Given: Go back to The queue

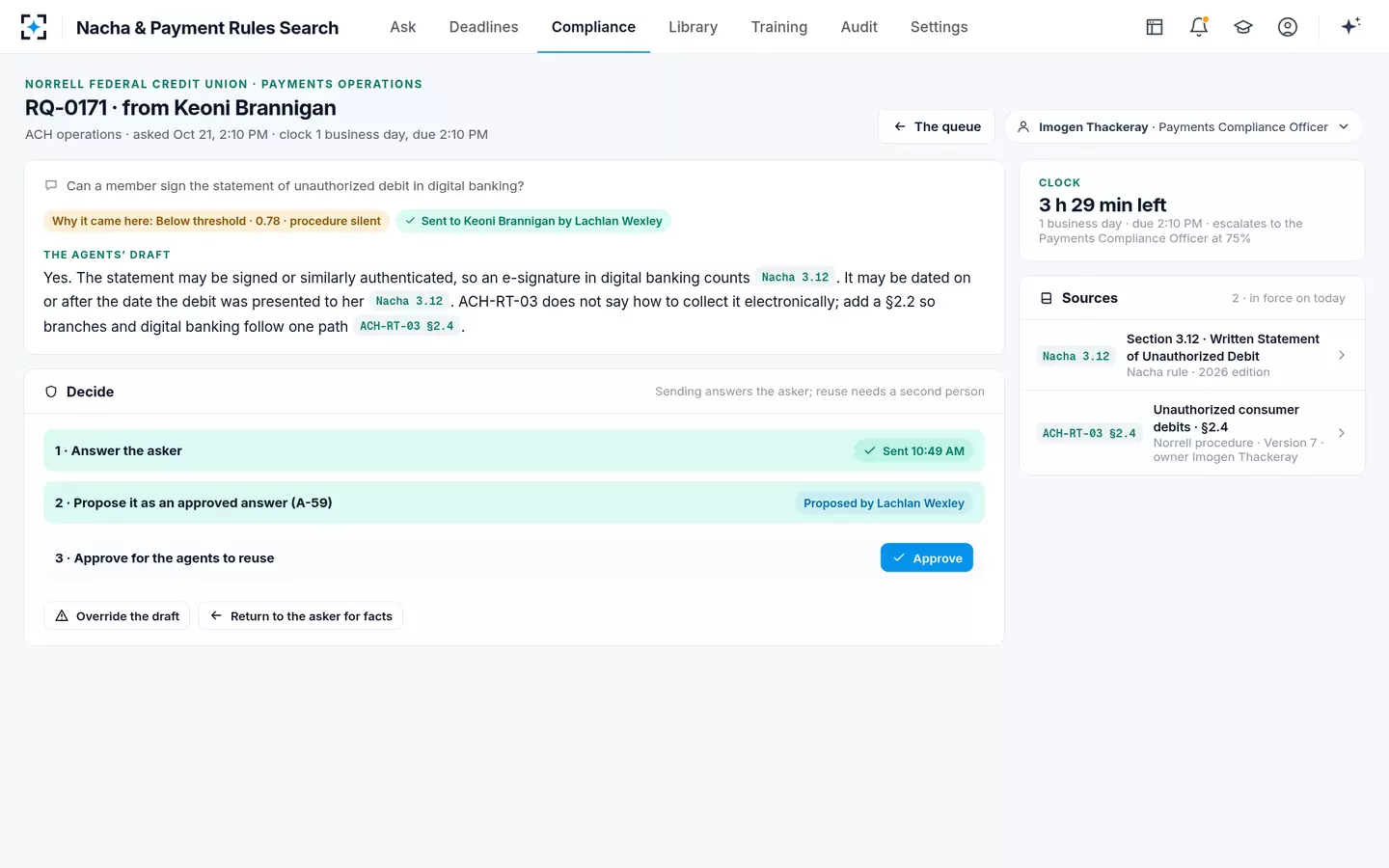Looking at the screenshot, I should 937,126.
